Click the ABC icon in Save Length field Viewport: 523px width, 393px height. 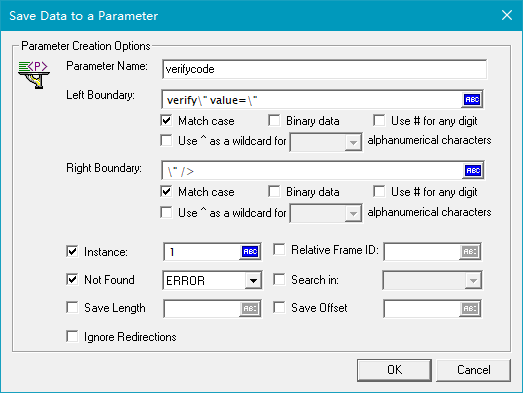[249, 309]
